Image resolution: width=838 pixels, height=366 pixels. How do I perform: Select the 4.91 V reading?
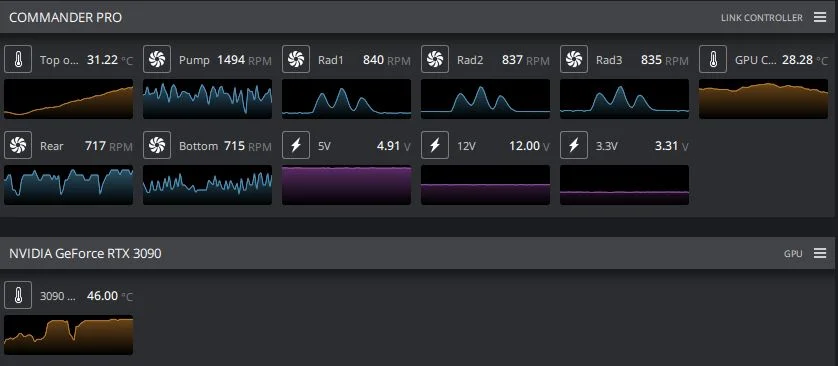coord(393,146)
